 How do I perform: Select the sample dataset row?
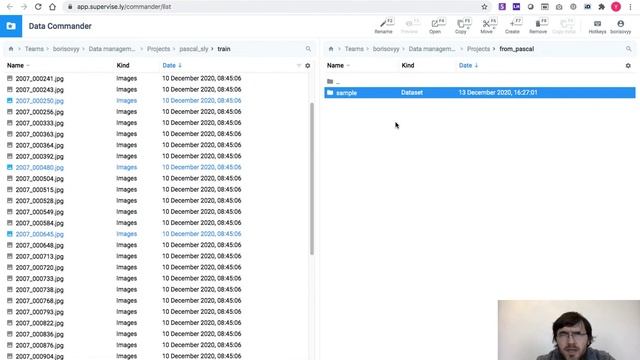[480, 93]
